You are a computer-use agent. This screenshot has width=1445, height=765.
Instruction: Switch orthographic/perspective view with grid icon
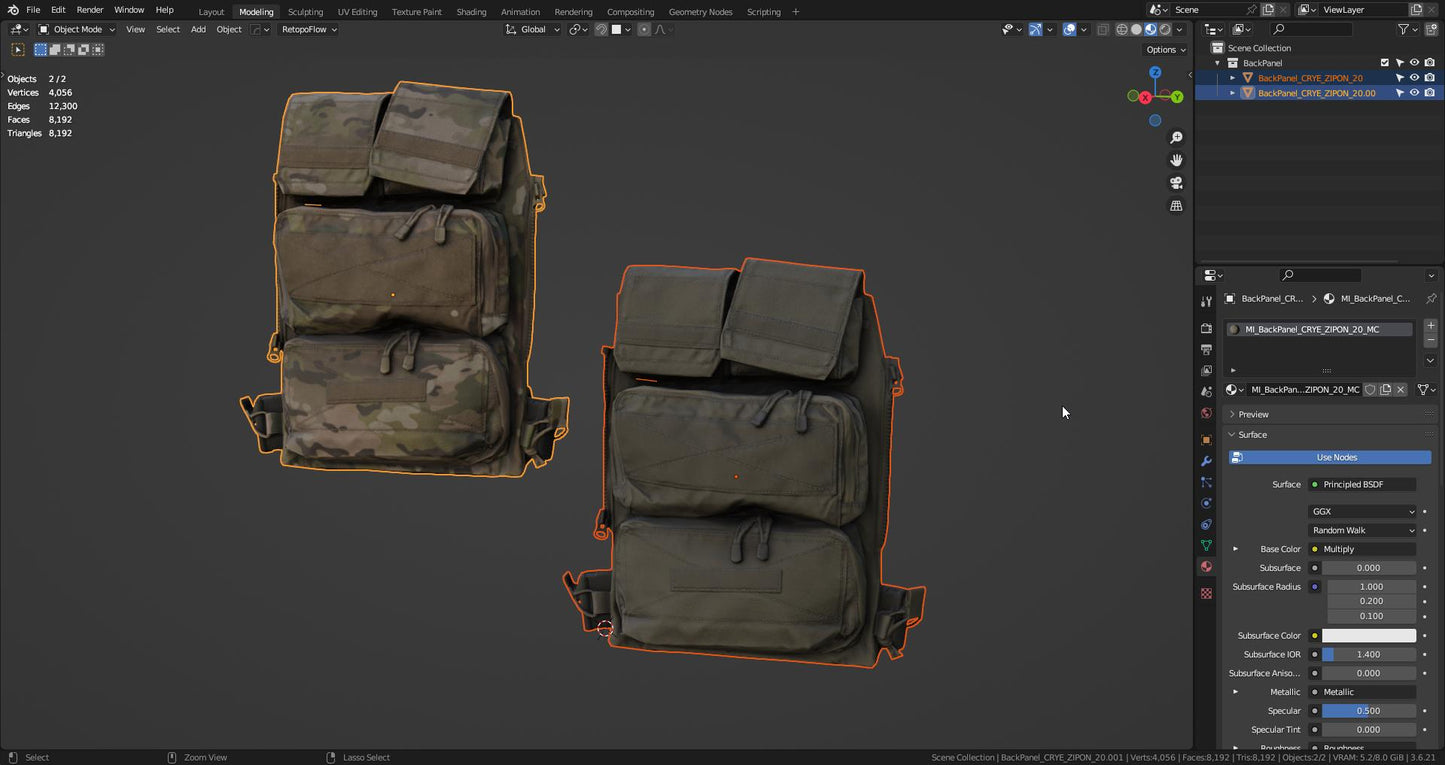1176,206
